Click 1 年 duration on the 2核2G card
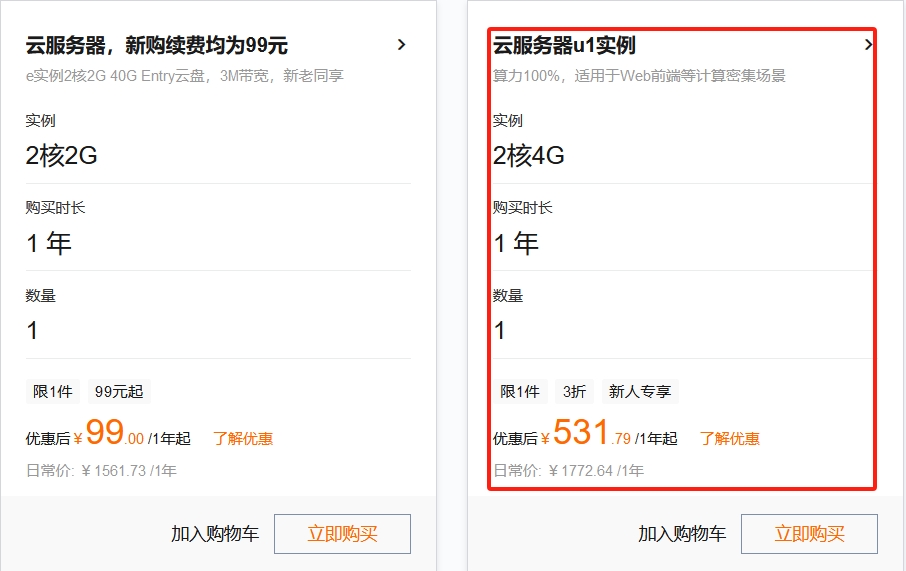906x571 pixels. (x=49, y=243)
